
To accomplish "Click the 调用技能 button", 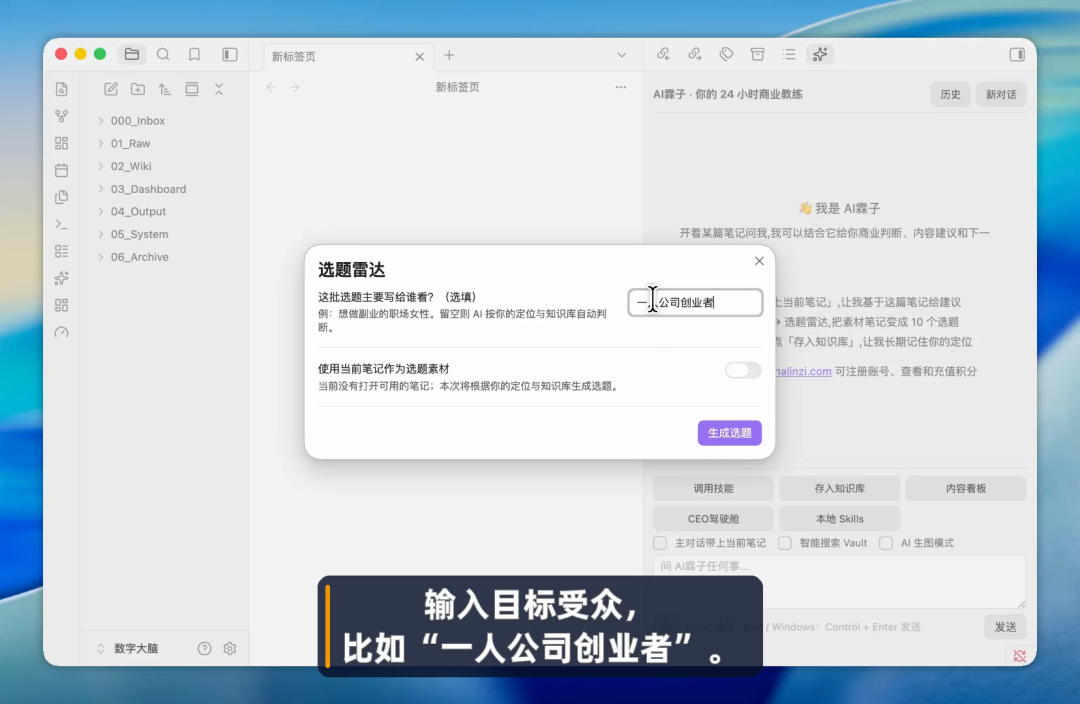I will (x=713, y=488).
